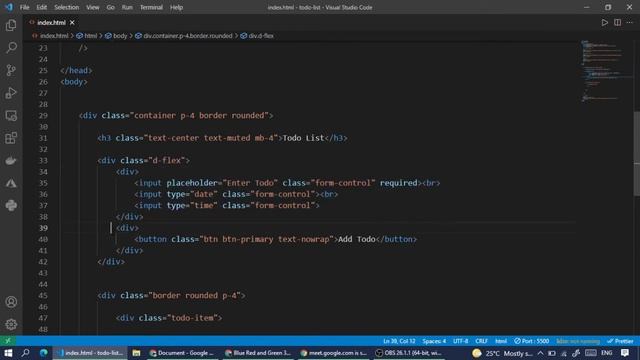Open editor More Actions ellipsis

coord(630,22)
